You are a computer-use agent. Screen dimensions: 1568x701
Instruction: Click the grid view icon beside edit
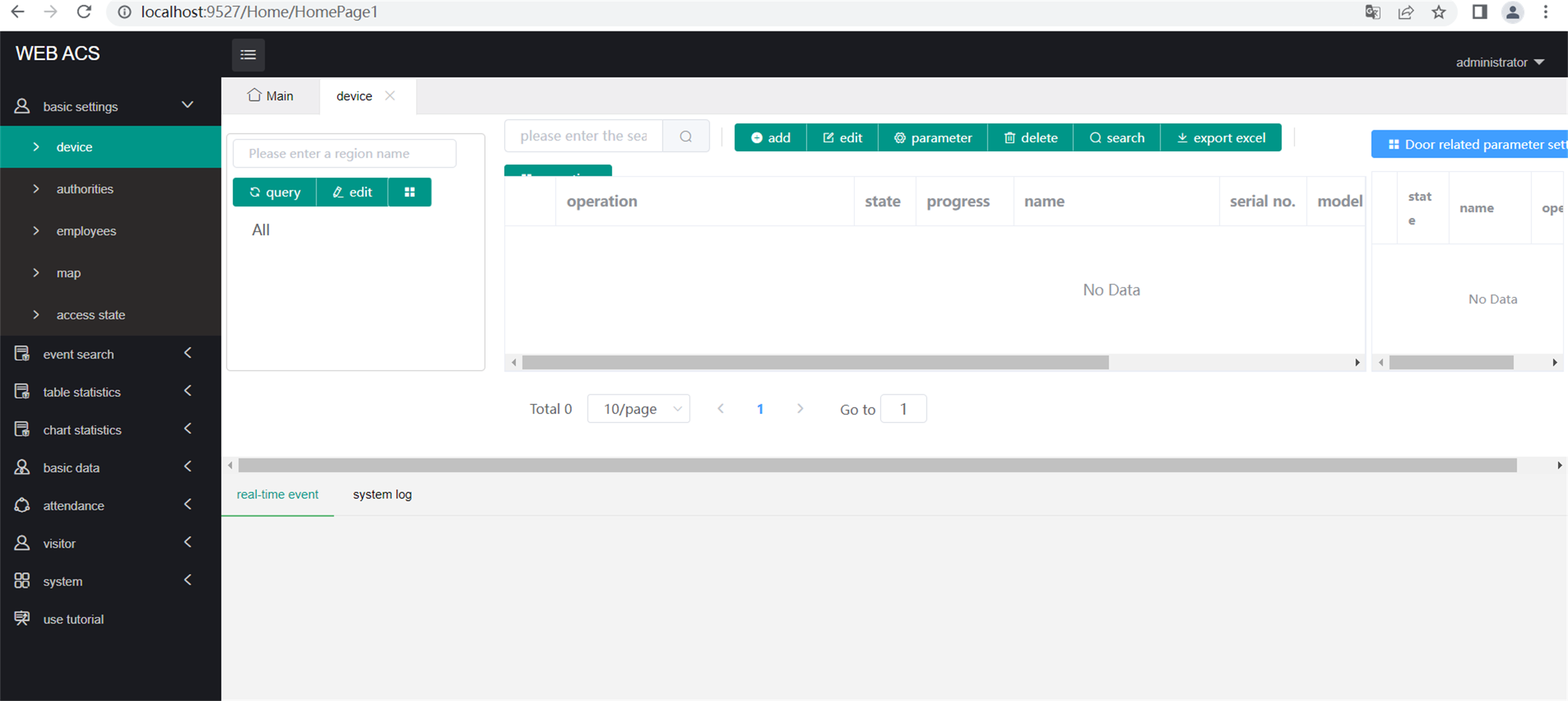click(x=409, y=192)
